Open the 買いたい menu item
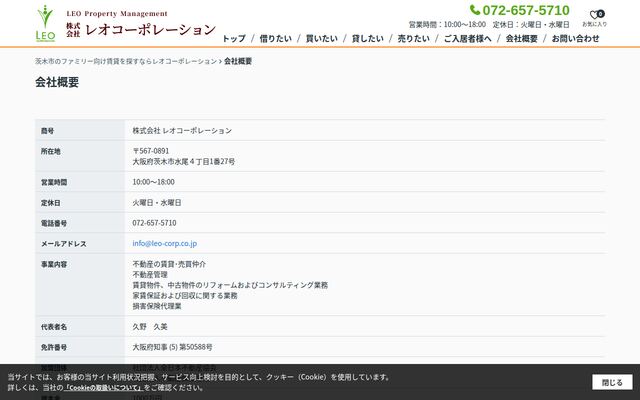 tap(322, 38)
